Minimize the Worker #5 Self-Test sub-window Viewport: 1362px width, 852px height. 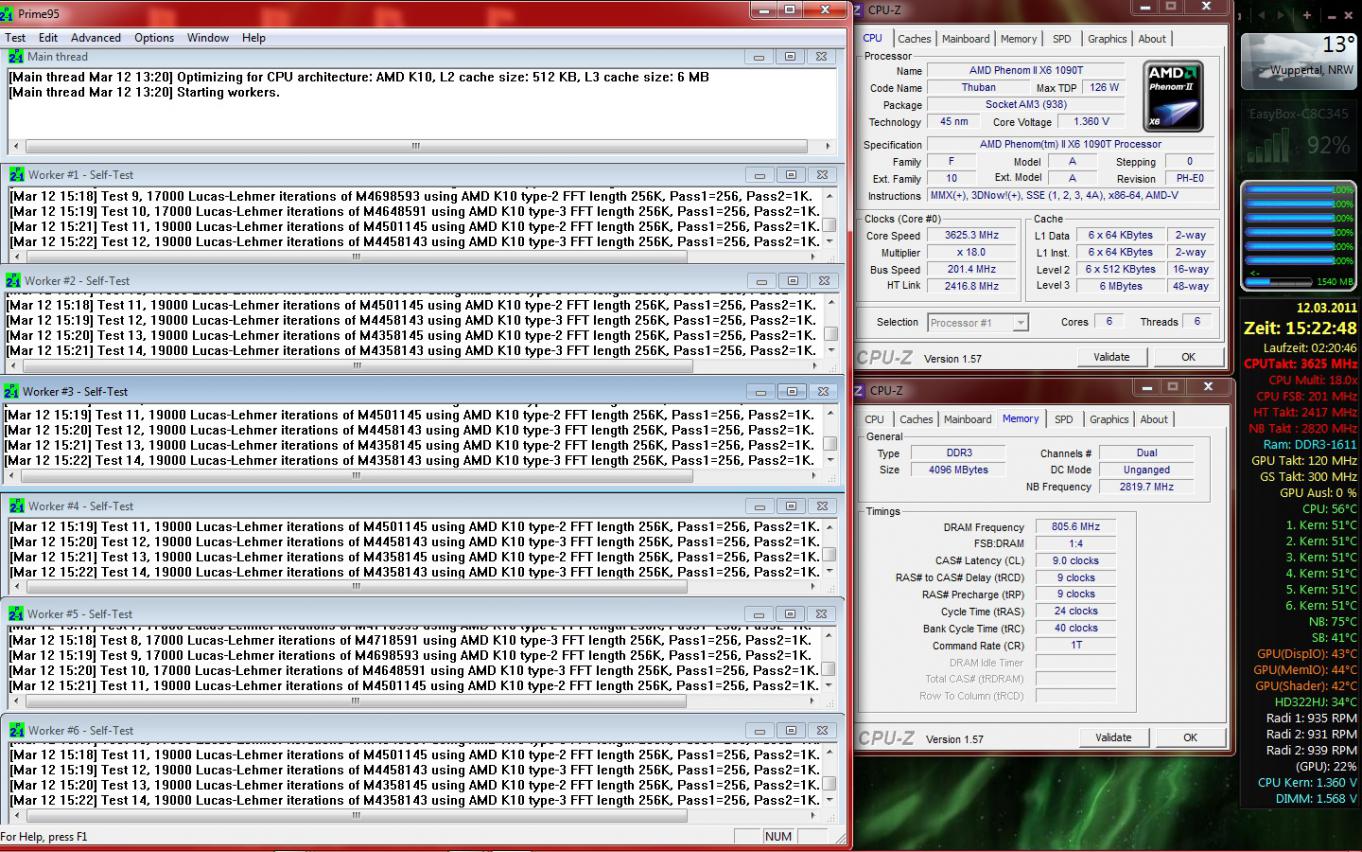[760, 613]
